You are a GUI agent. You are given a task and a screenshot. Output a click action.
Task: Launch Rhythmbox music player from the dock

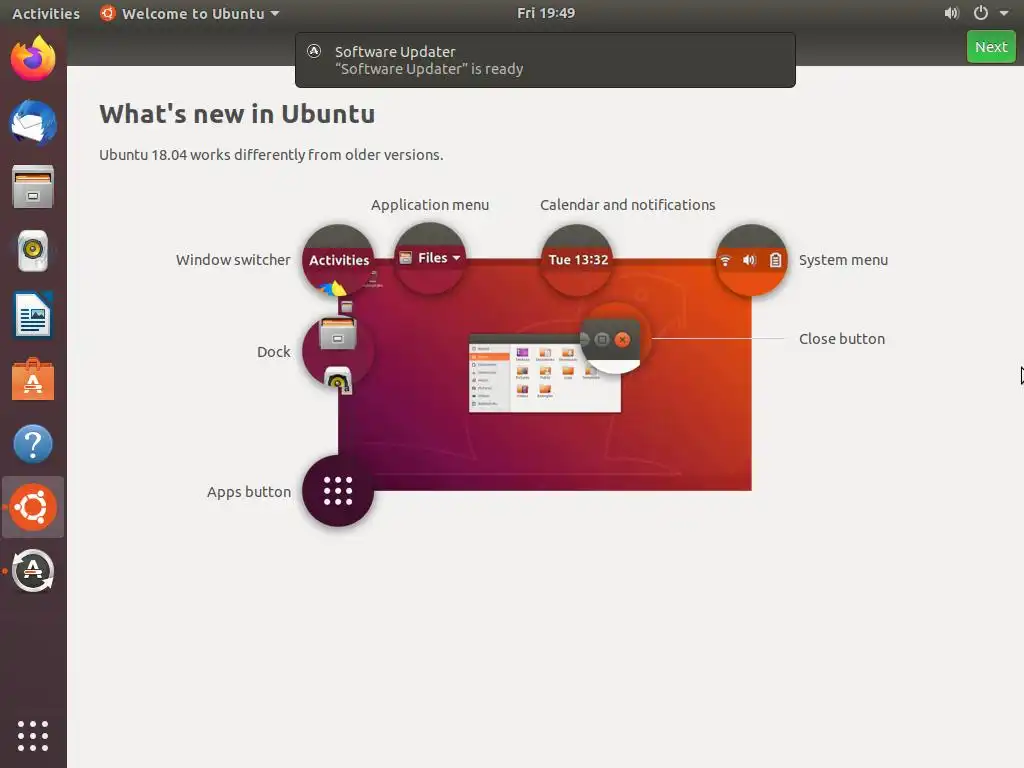(33, 251)
